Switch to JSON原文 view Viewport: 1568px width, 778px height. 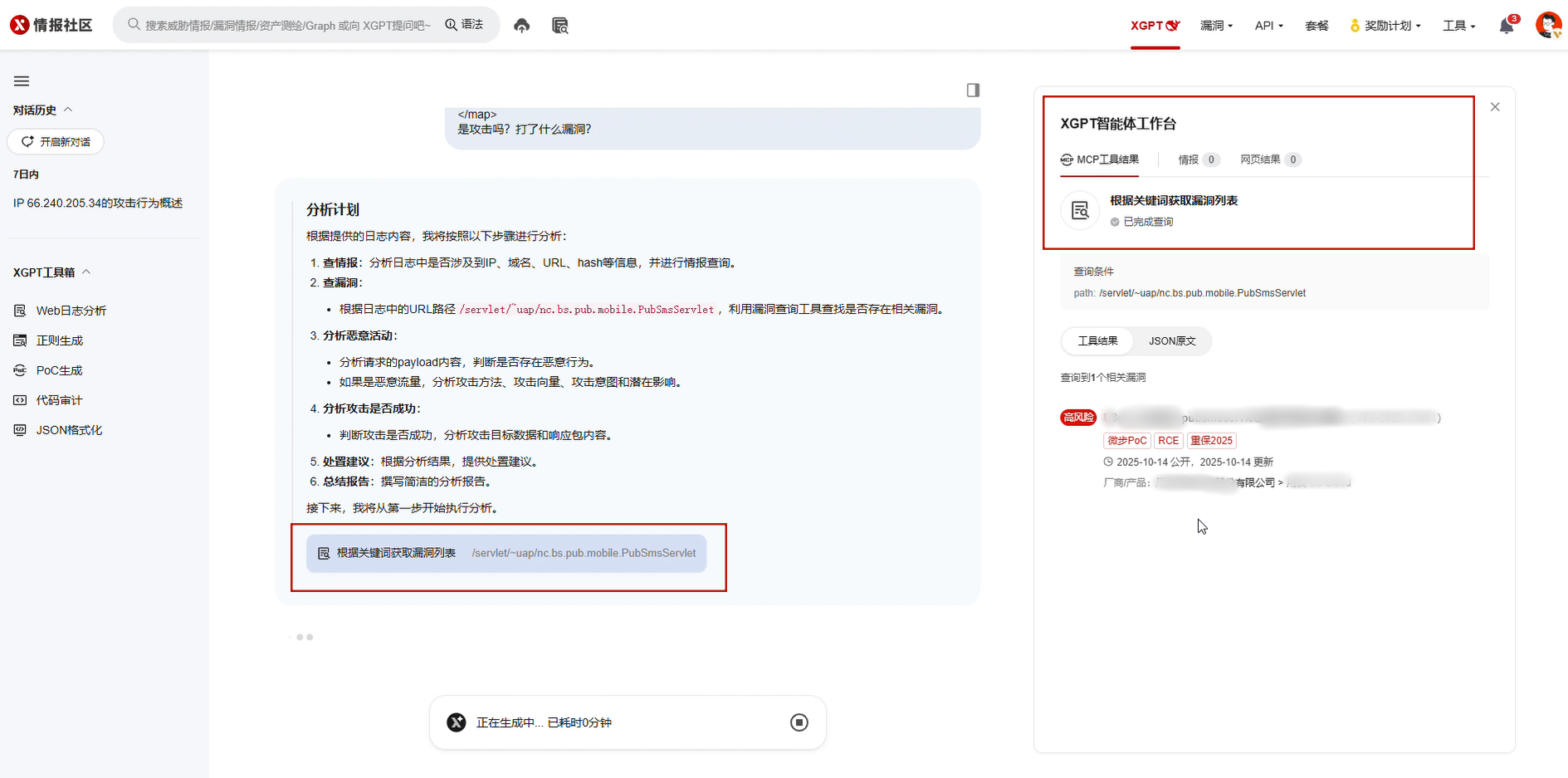[1171, 341]
